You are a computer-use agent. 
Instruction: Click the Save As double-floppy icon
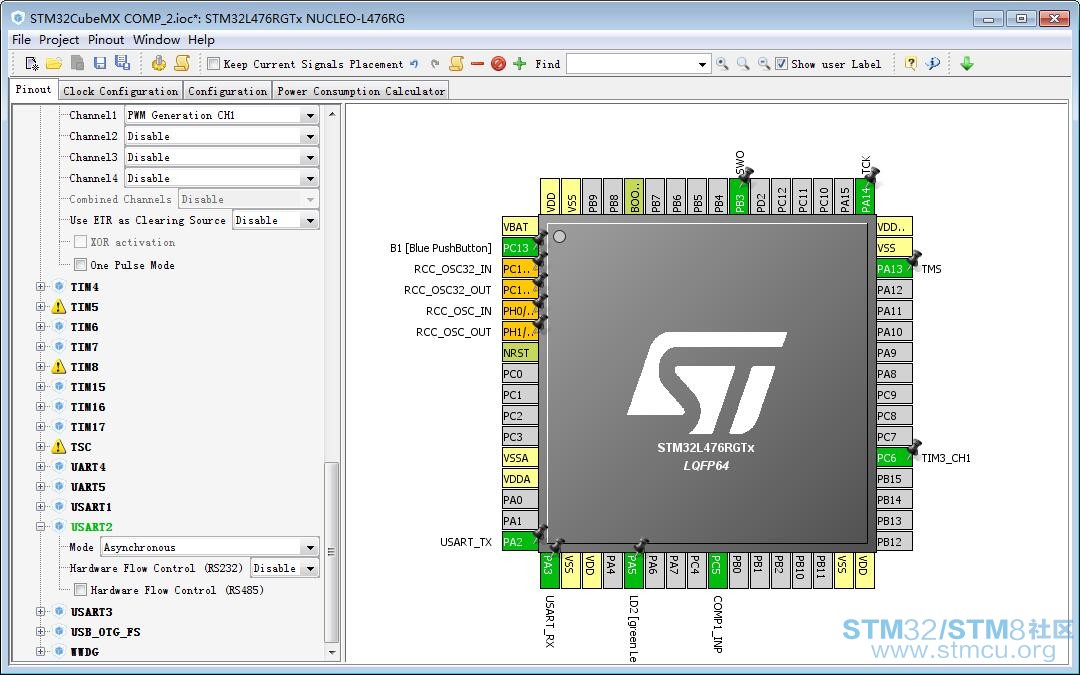pos(123,63)
